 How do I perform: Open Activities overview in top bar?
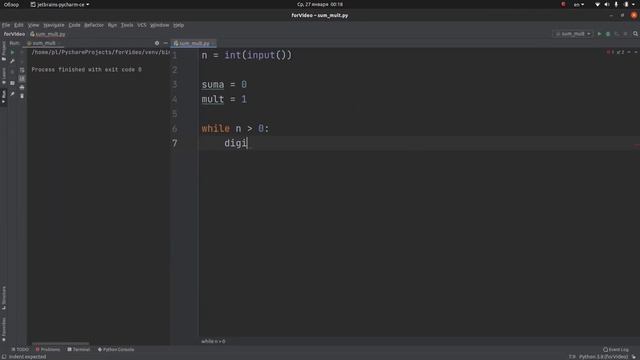[x=11, y=4]
